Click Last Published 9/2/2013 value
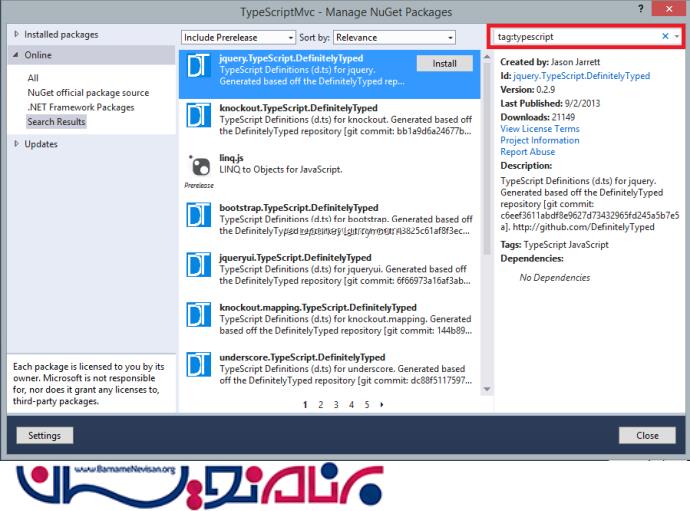 582,103
